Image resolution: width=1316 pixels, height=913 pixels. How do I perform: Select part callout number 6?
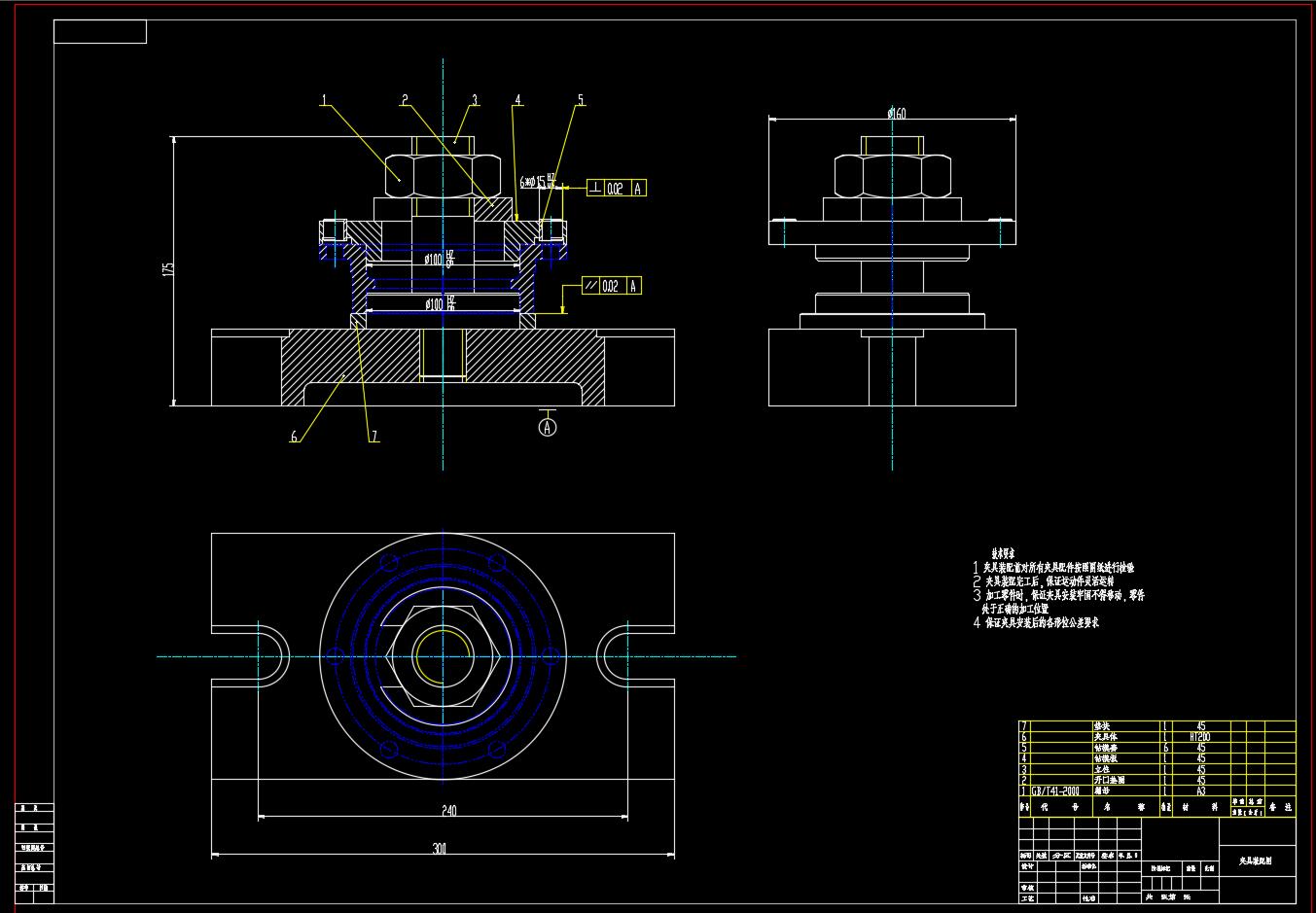click(x=294, y=437)
